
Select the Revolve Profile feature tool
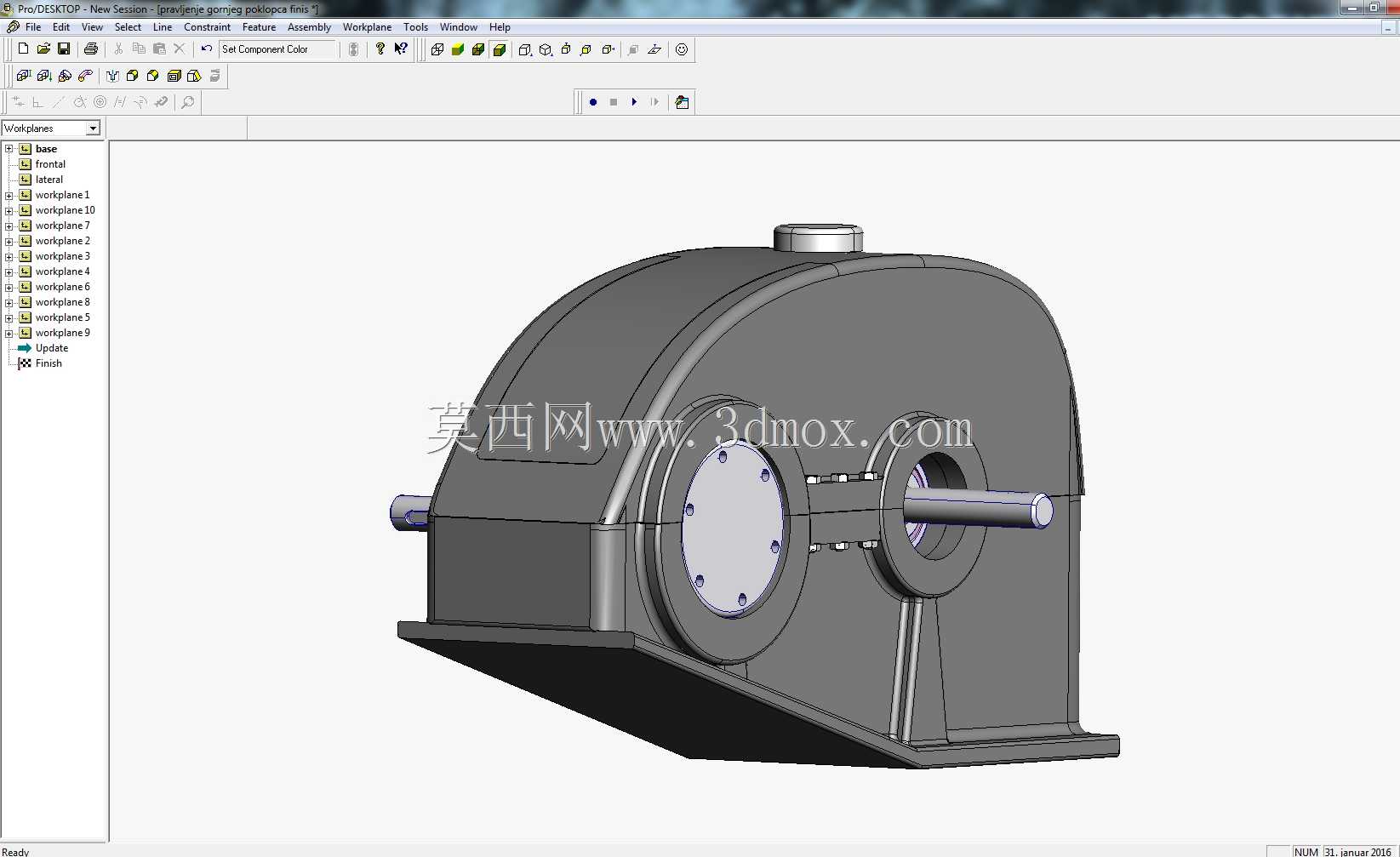[65, 76]
